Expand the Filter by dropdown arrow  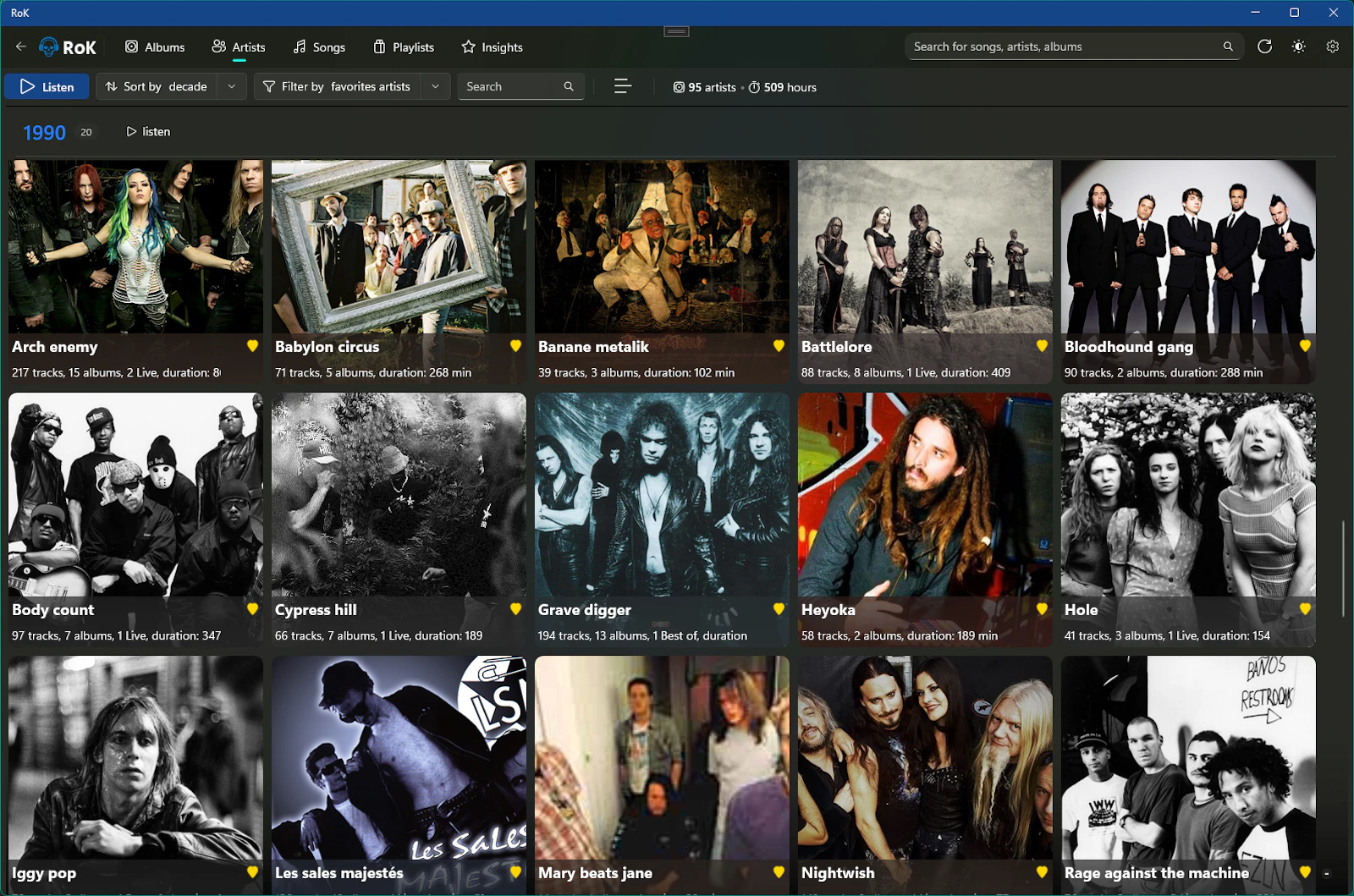(x=435, y=86)
